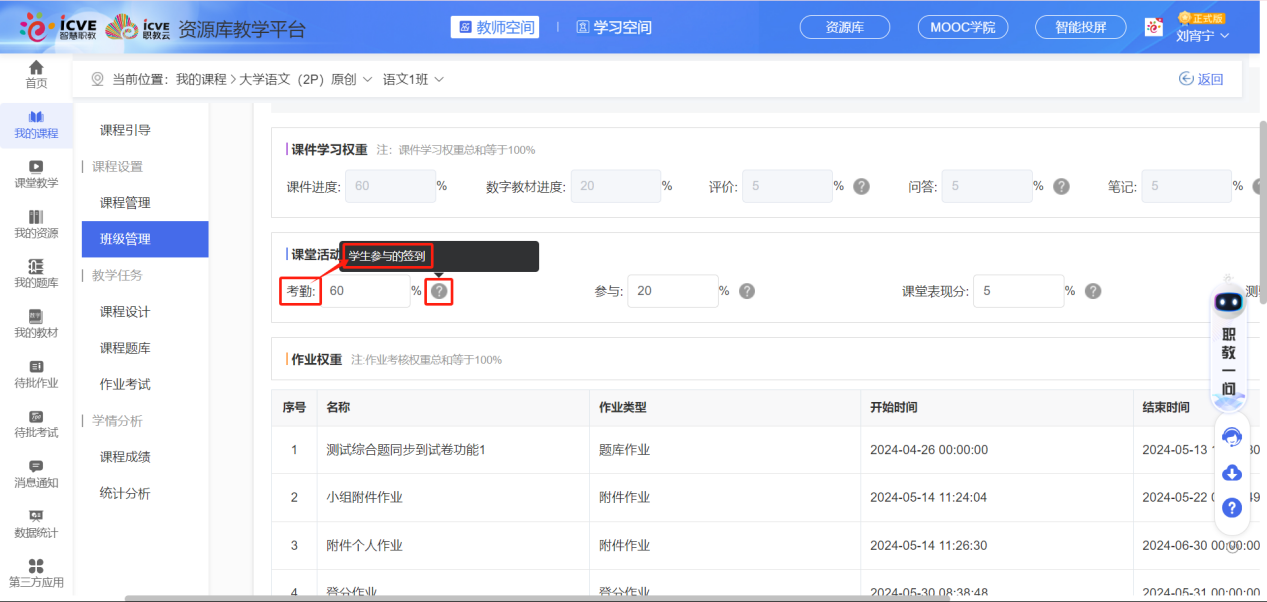Expand the 语文1班 class dropdown

[413, 79]
